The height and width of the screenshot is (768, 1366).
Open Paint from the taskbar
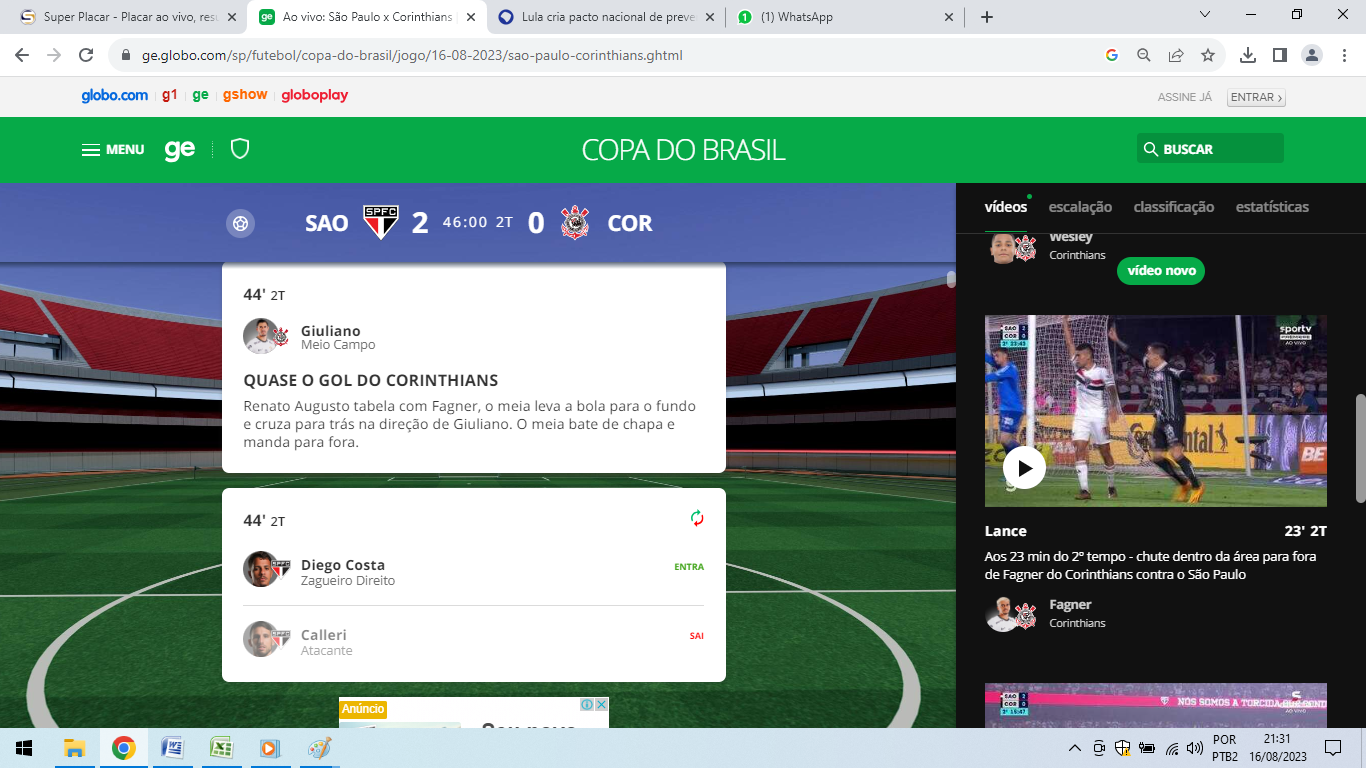click(x=319, y=748)
